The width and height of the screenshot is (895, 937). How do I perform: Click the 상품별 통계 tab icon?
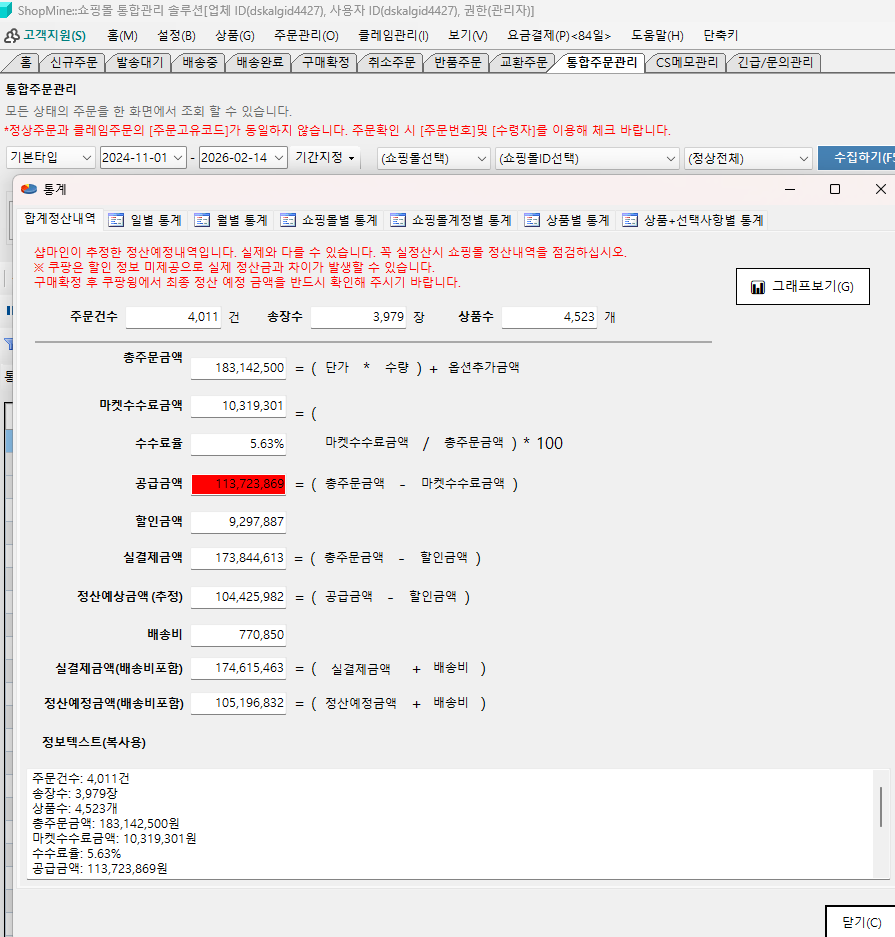point(532,220)
